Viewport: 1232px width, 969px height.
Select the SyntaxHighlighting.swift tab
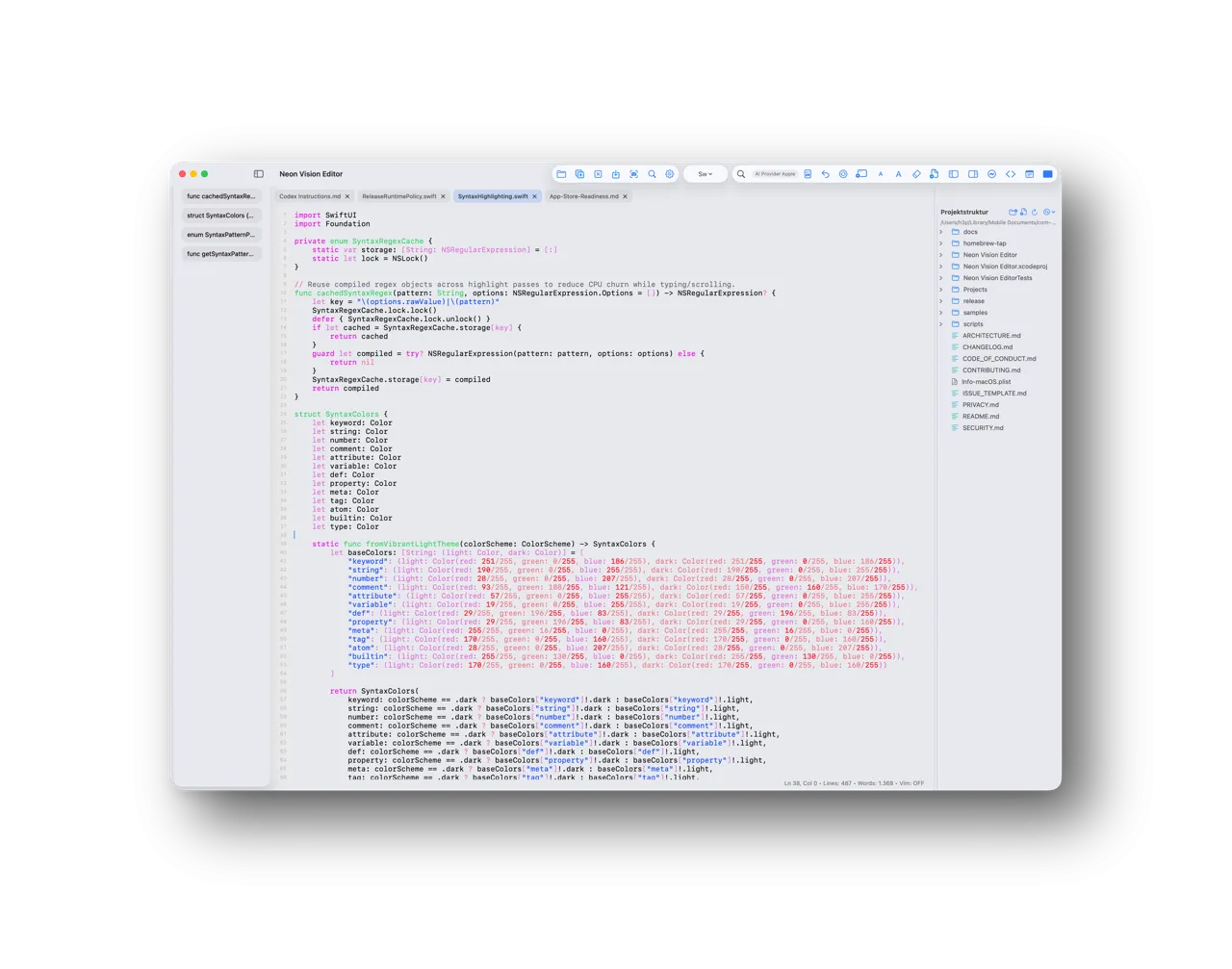(x=493, y=196)
